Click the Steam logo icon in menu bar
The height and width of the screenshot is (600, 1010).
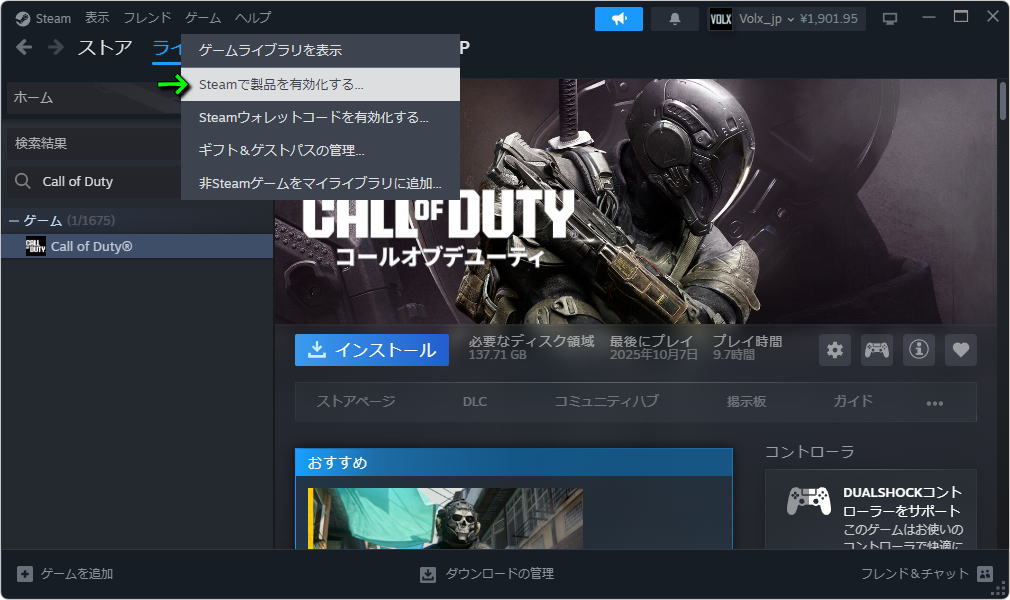(23, 19)
